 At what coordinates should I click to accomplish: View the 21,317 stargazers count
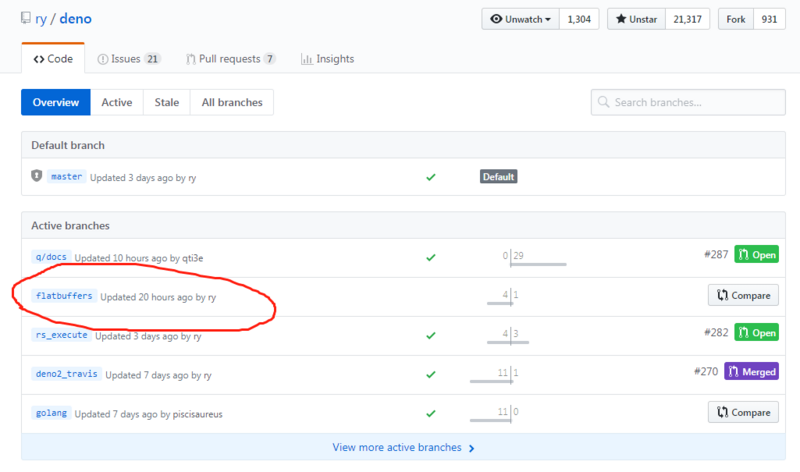coord(687,19)
